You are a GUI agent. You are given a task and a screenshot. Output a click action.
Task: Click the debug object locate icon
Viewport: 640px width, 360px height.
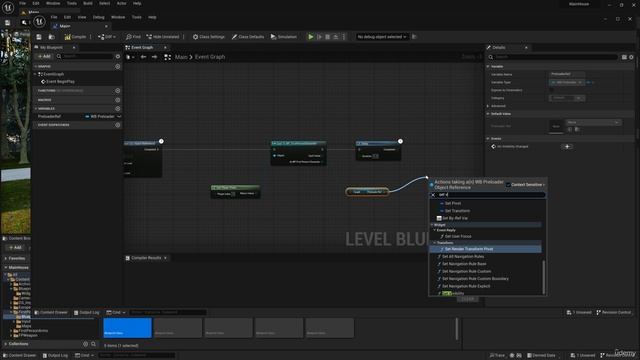(x=414, y=37)
